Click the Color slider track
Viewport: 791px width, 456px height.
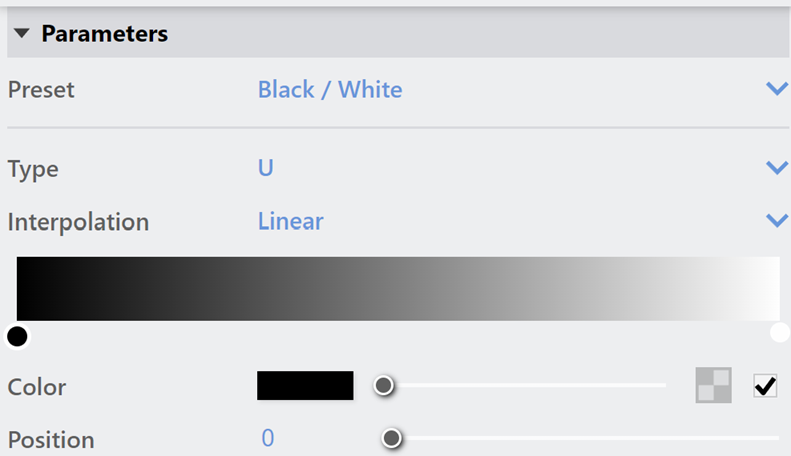tap(525, 385)
